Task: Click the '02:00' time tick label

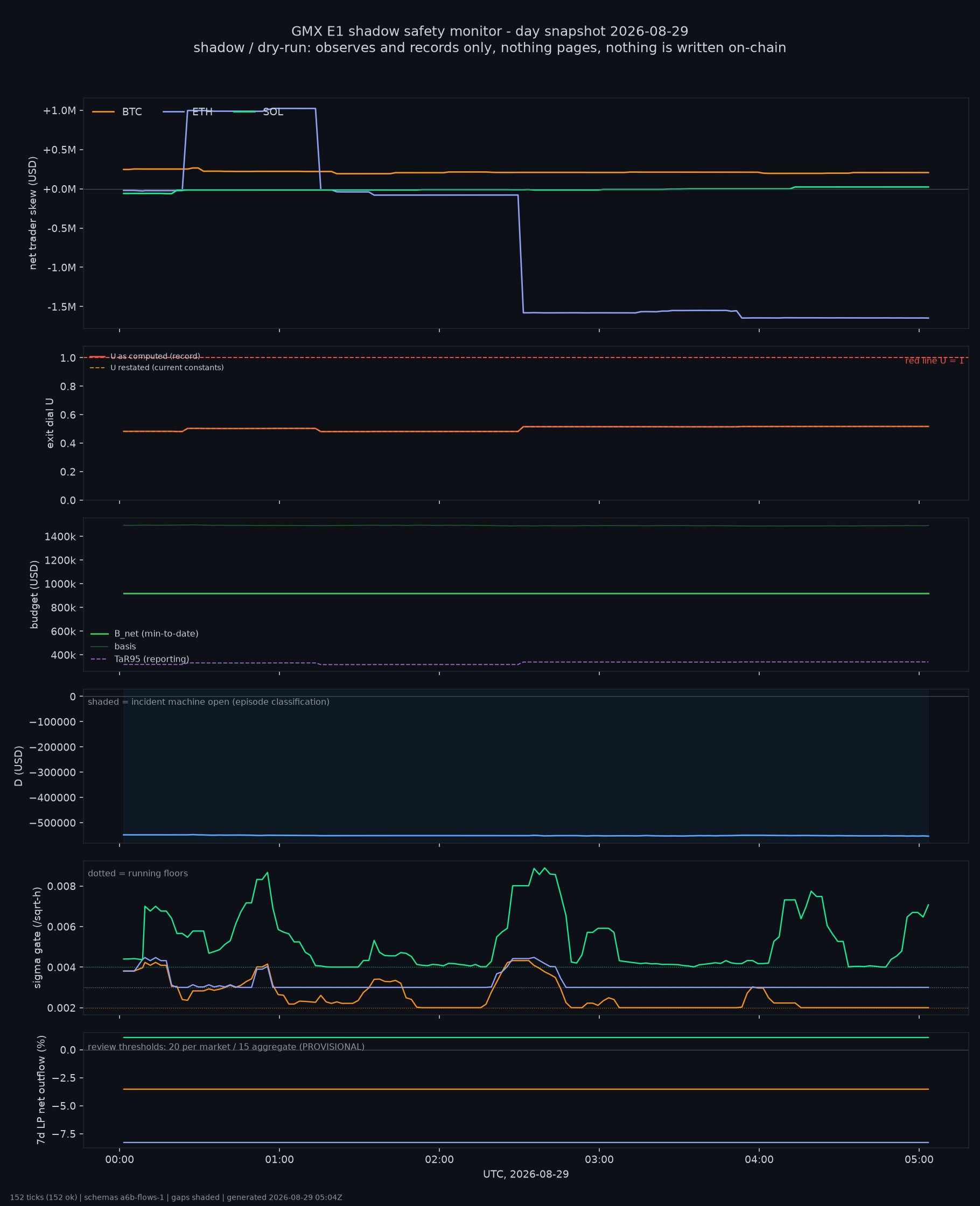Action: [439, 1160]
